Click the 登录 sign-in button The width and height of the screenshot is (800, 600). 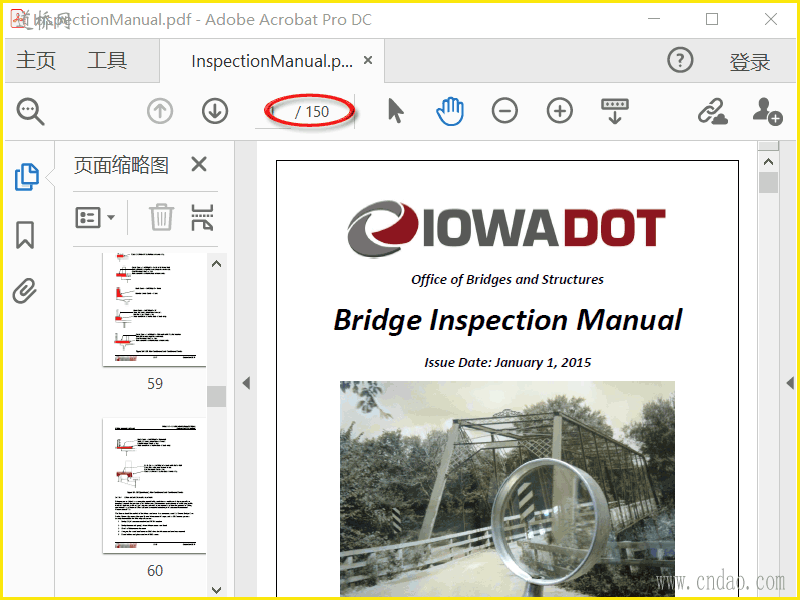point(749,62)
